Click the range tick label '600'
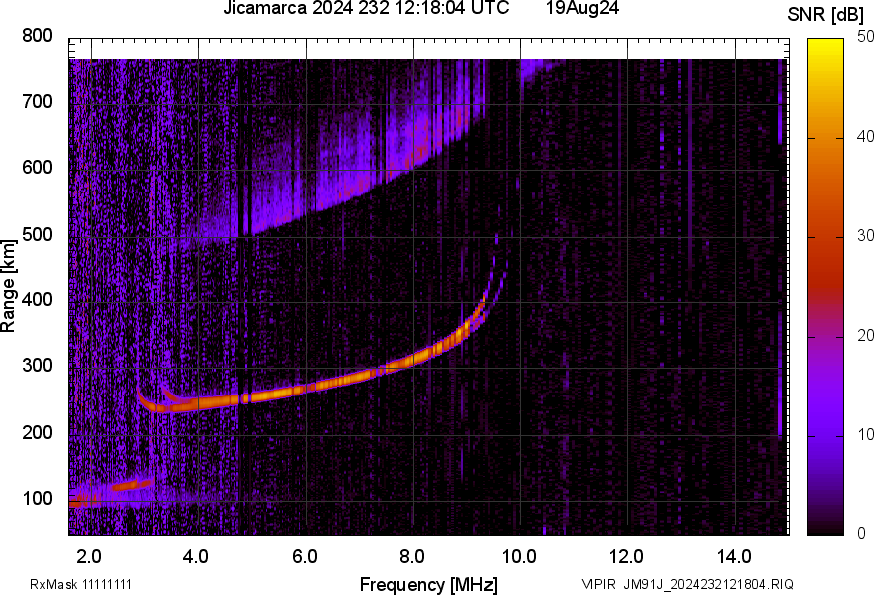This screenshot has height=595, width=874. (x=37, y=167)
